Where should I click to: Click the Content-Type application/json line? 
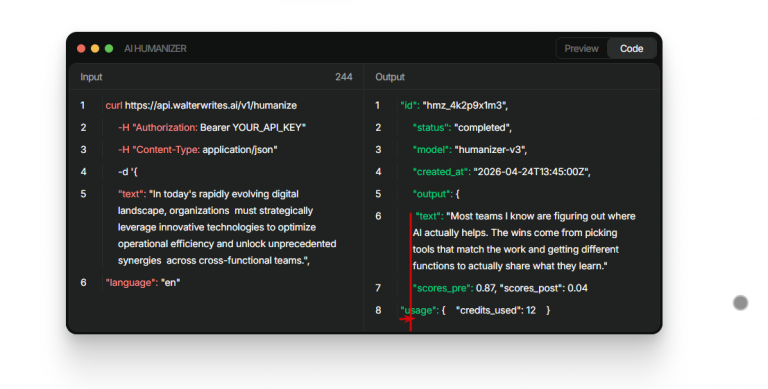(197, 149)
